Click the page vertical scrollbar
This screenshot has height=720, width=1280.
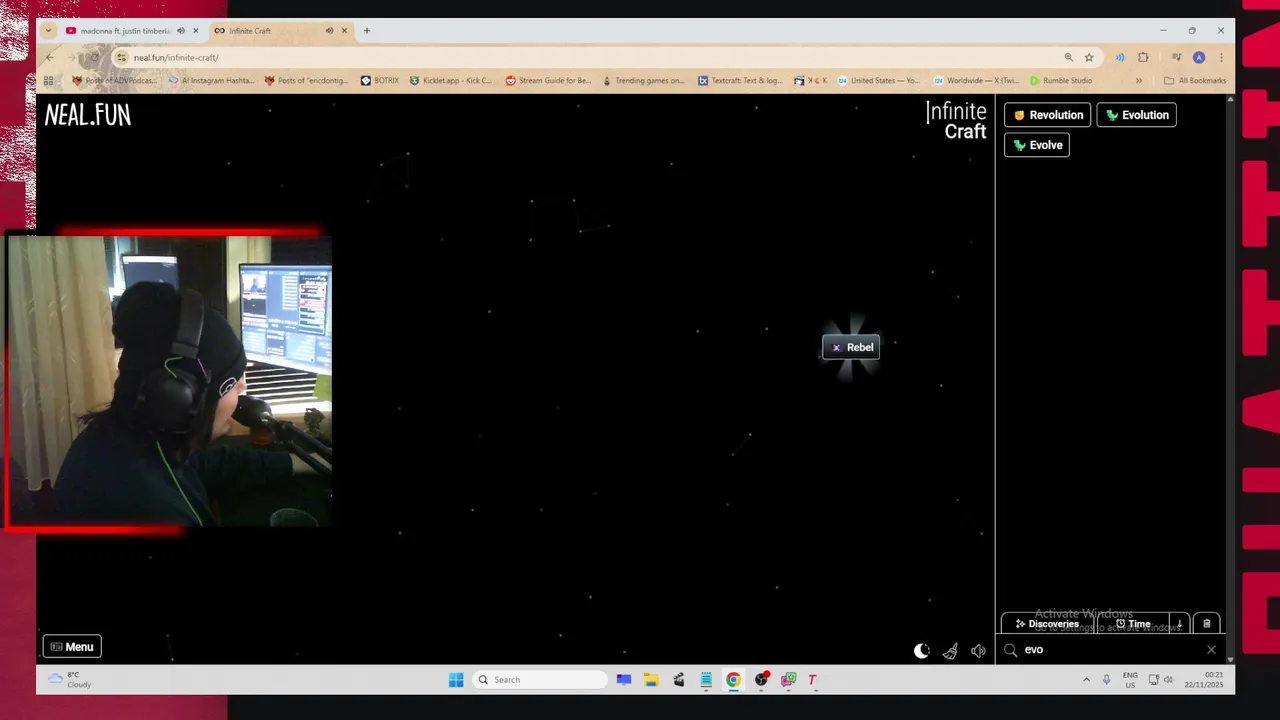1230,378
